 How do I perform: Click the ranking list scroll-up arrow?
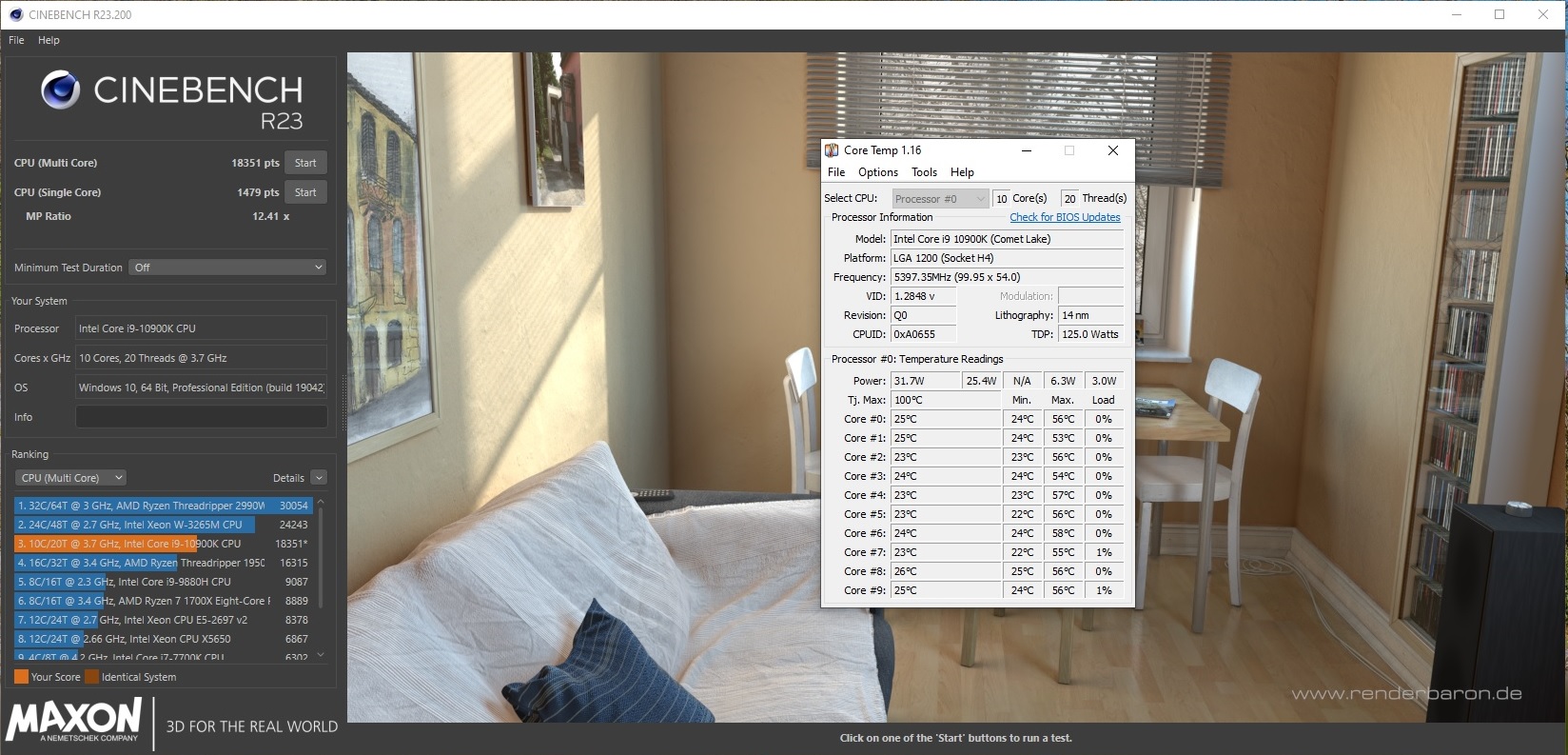pos(321,502)
